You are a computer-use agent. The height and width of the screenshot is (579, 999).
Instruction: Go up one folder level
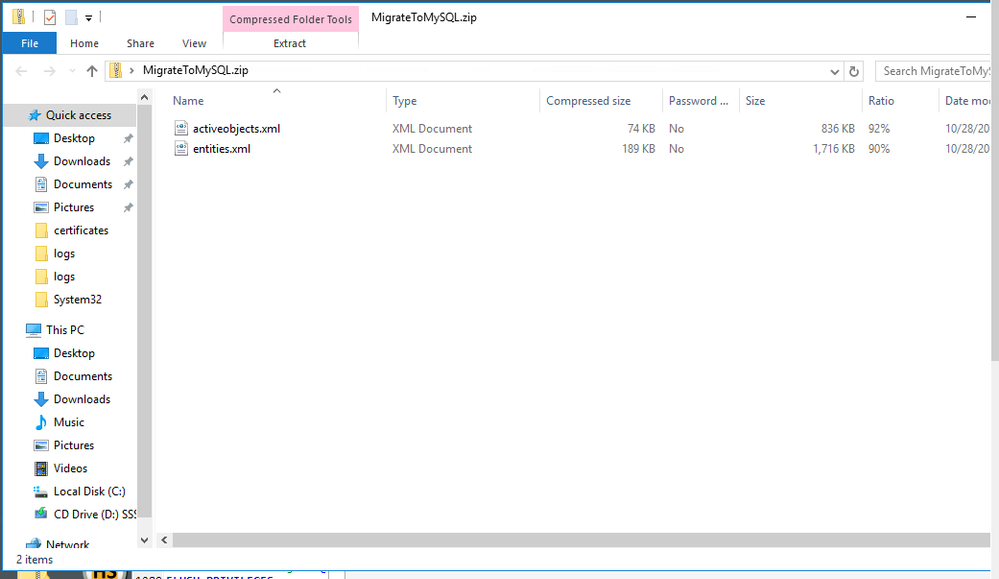[x=92, y=71]
